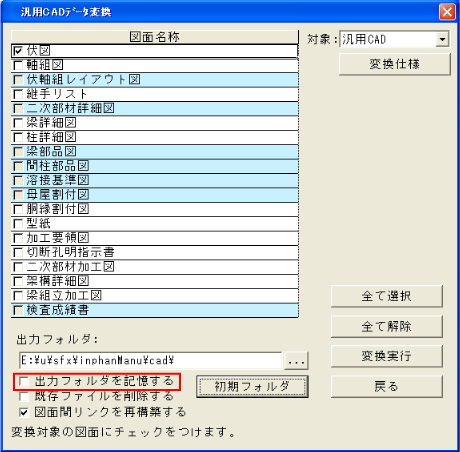Open folder browse button with three dots
The width and height of the screenshot is (460, 452).
pyautogui.click(x=296, y=361)
